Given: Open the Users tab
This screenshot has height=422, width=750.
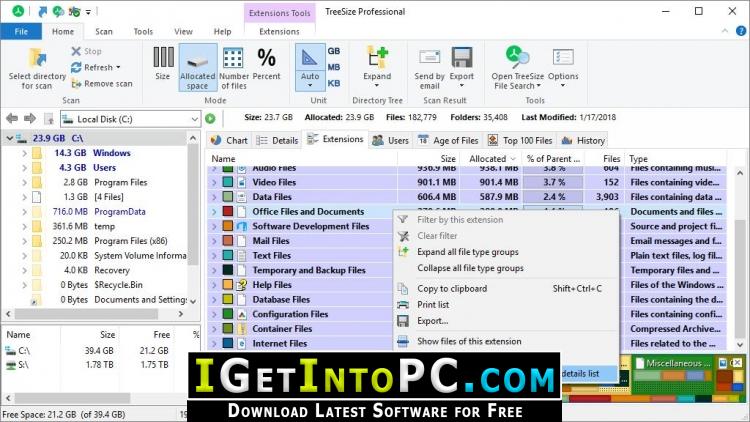Looking at the screenshot, I should 391,140.
